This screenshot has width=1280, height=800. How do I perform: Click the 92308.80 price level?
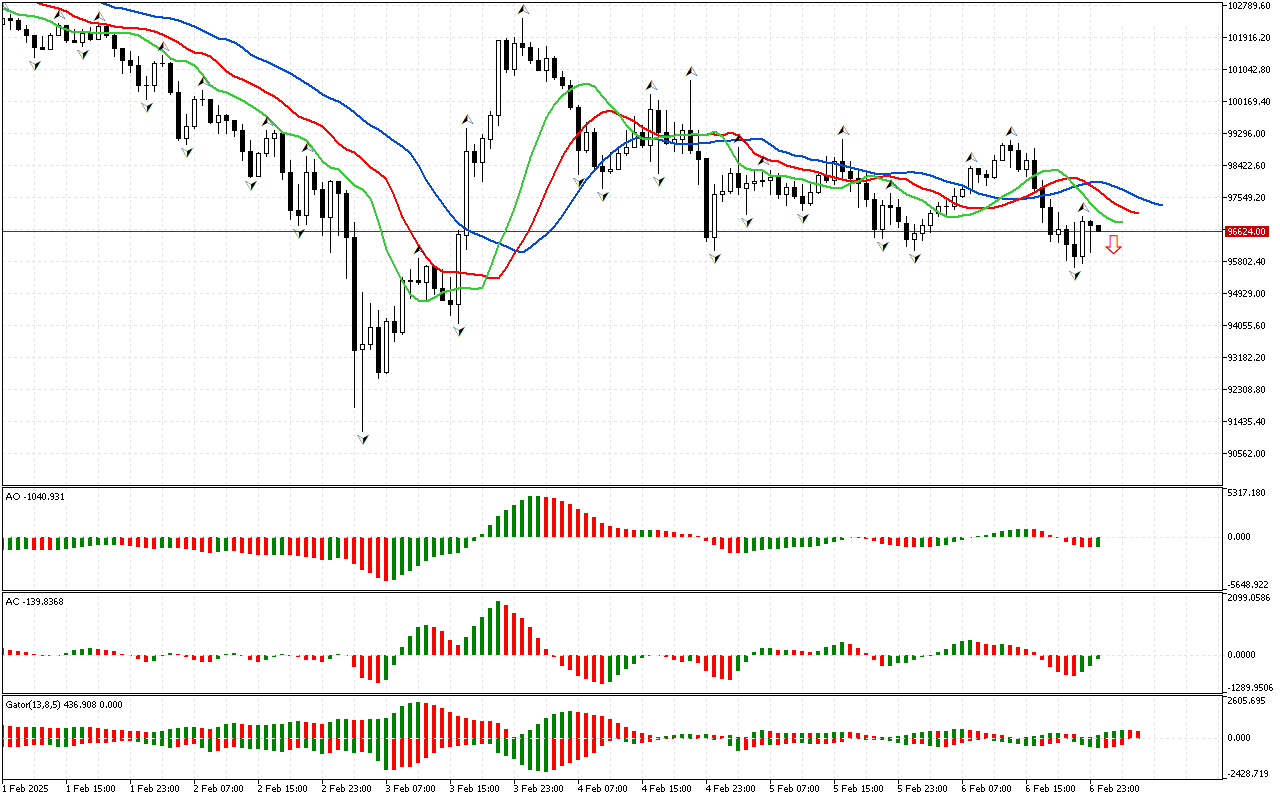click(x=1246, y=390)
